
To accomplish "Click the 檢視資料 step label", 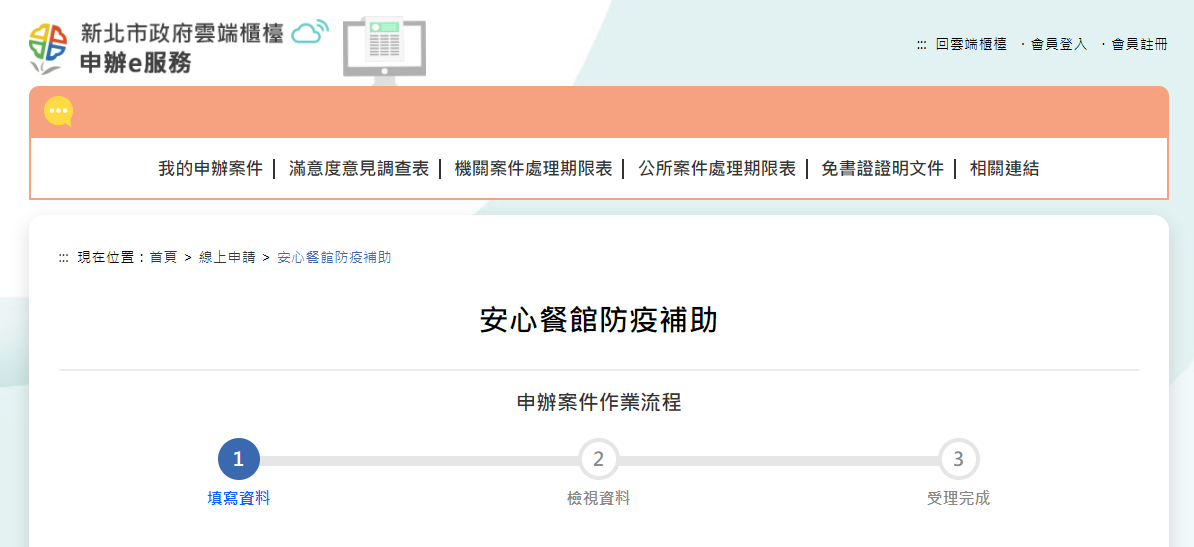I will (x=599, y=499).
